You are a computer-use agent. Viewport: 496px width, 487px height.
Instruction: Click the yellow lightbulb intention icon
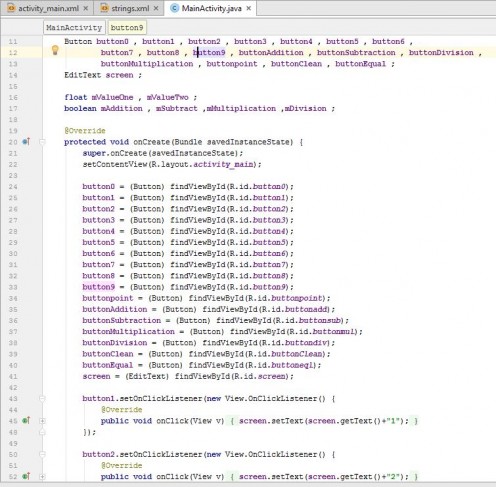point(55,50)
